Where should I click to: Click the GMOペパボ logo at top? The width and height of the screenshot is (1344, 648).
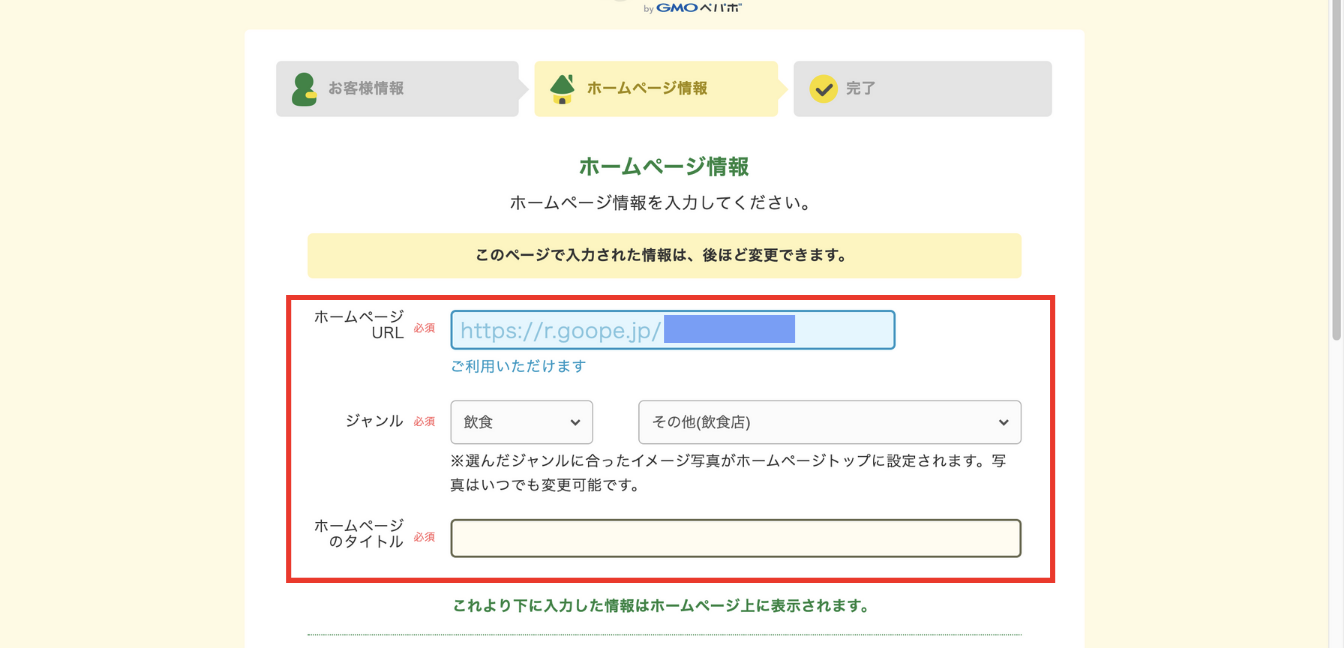coord(692,7)
